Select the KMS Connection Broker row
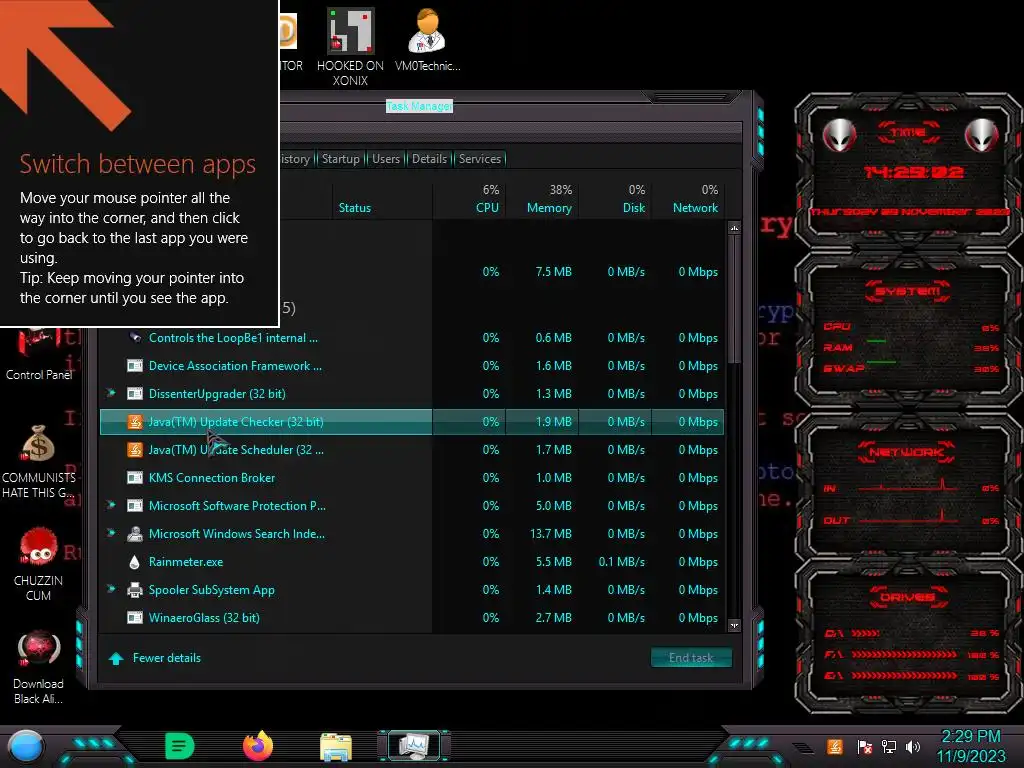 [x=412, y=478]
